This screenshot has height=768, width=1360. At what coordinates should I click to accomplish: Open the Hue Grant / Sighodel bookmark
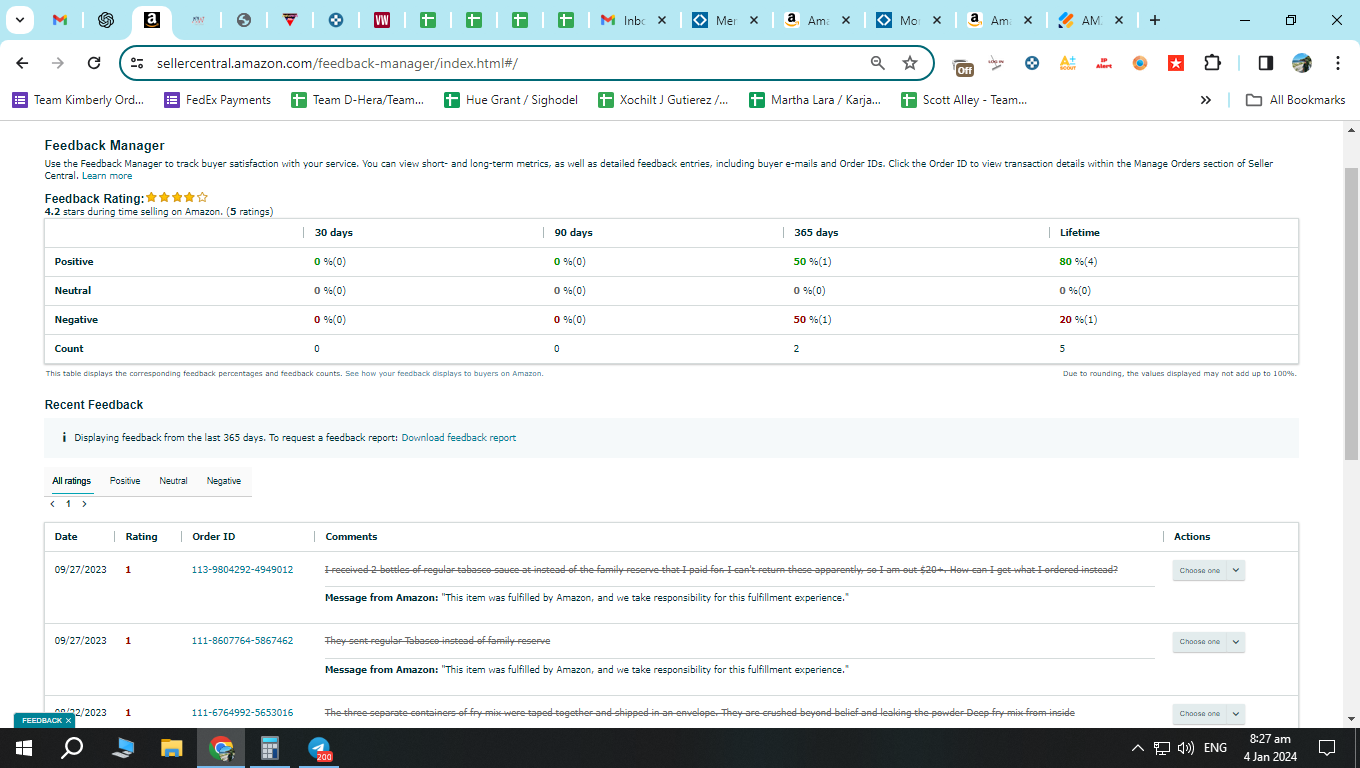click(511, 100)
